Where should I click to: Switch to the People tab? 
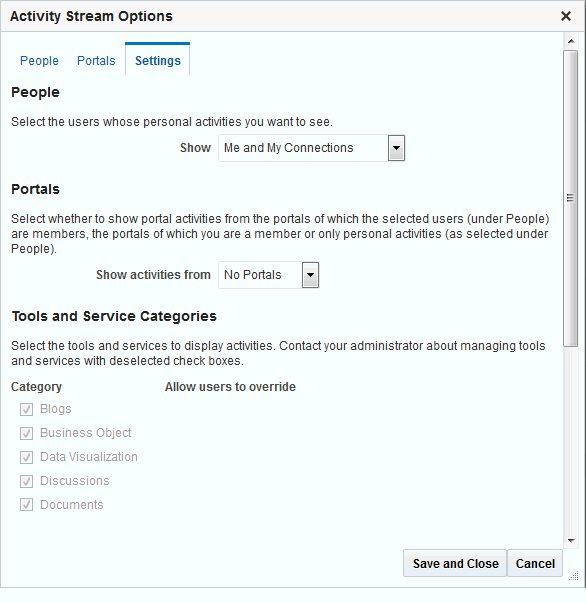[x=39, y=61]
